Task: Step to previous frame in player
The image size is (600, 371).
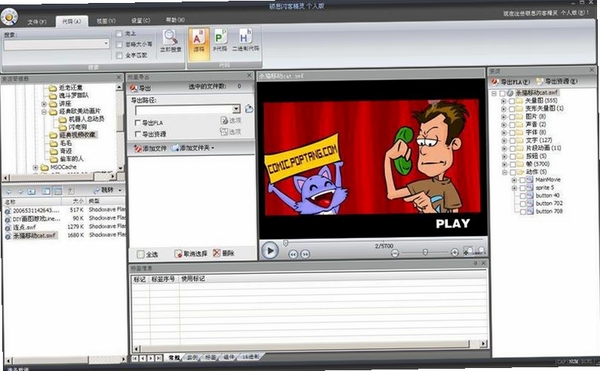Action: coord(293,254)
